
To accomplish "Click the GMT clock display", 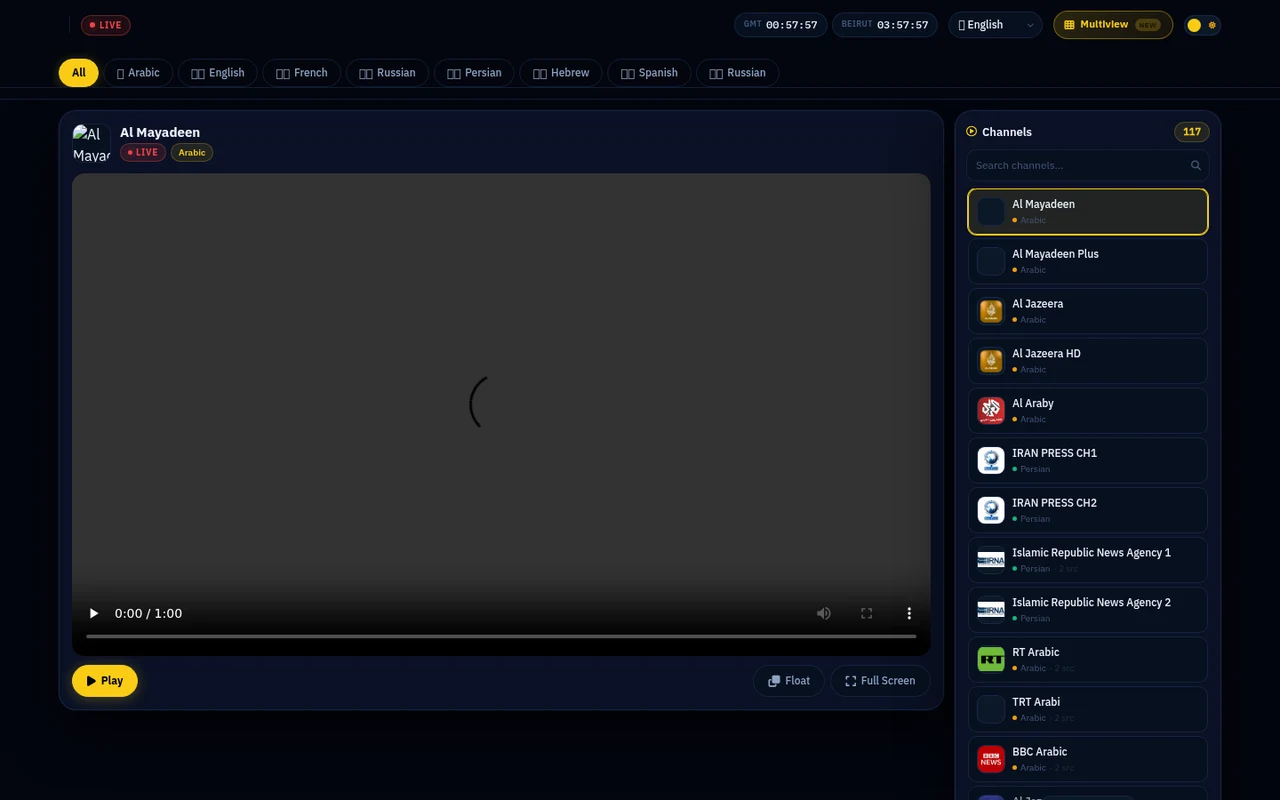I will 781,25.
